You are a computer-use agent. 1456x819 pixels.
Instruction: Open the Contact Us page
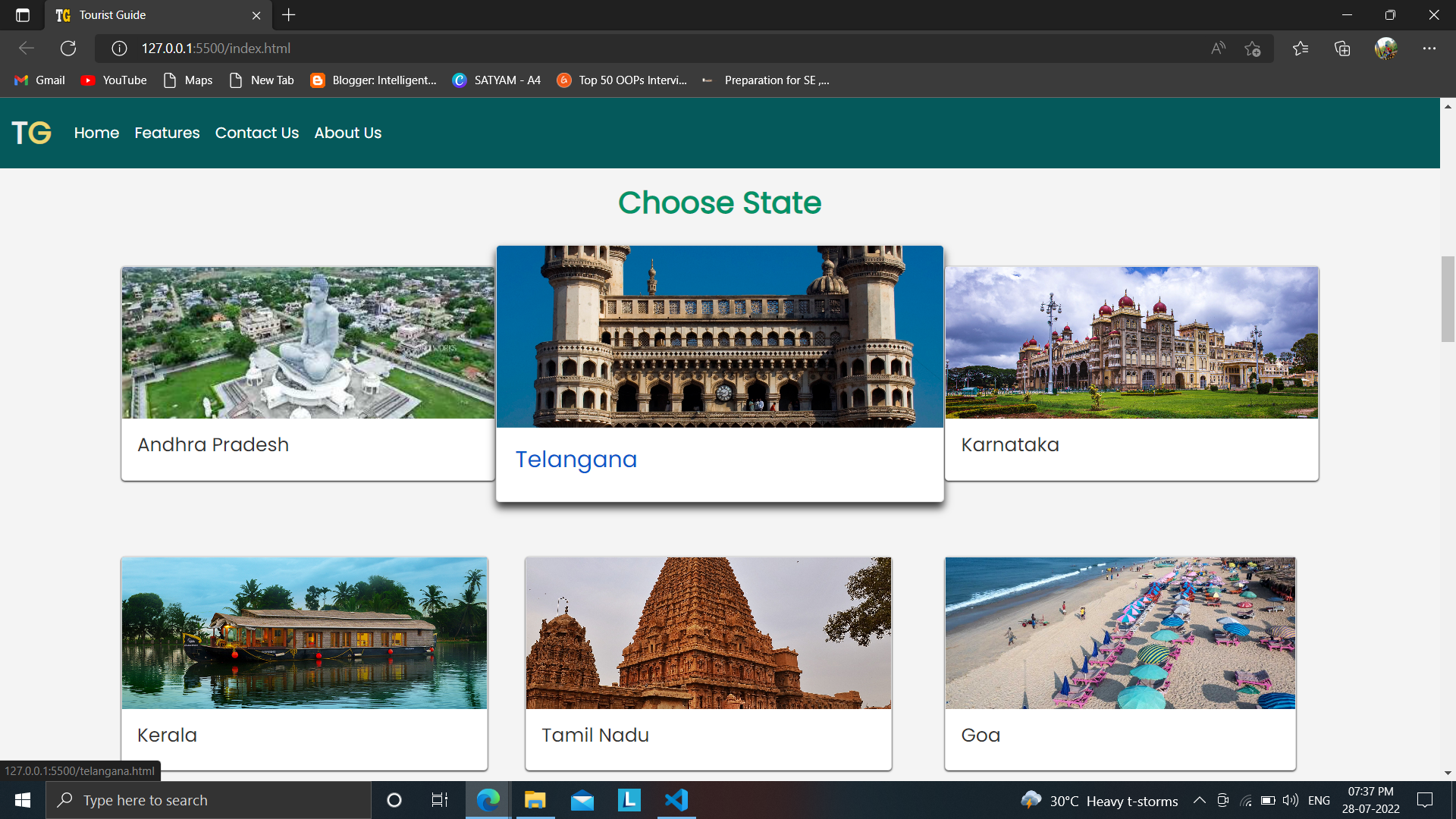pos(256,133)
